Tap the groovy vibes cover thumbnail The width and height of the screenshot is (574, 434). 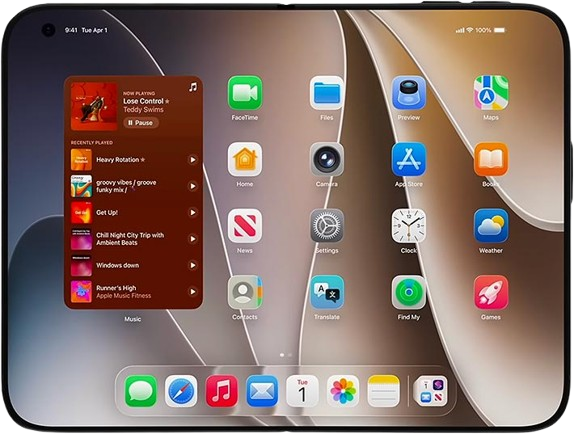[81, 186]
